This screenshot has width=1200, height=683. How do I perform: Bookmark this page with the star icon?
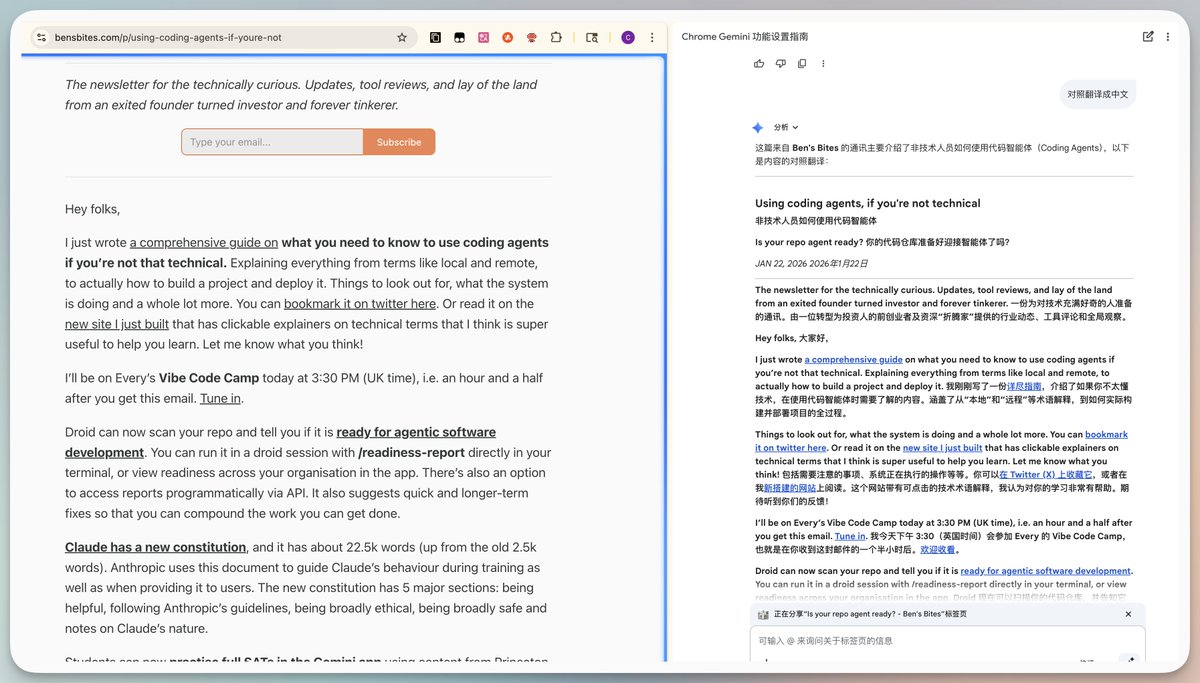402,38
